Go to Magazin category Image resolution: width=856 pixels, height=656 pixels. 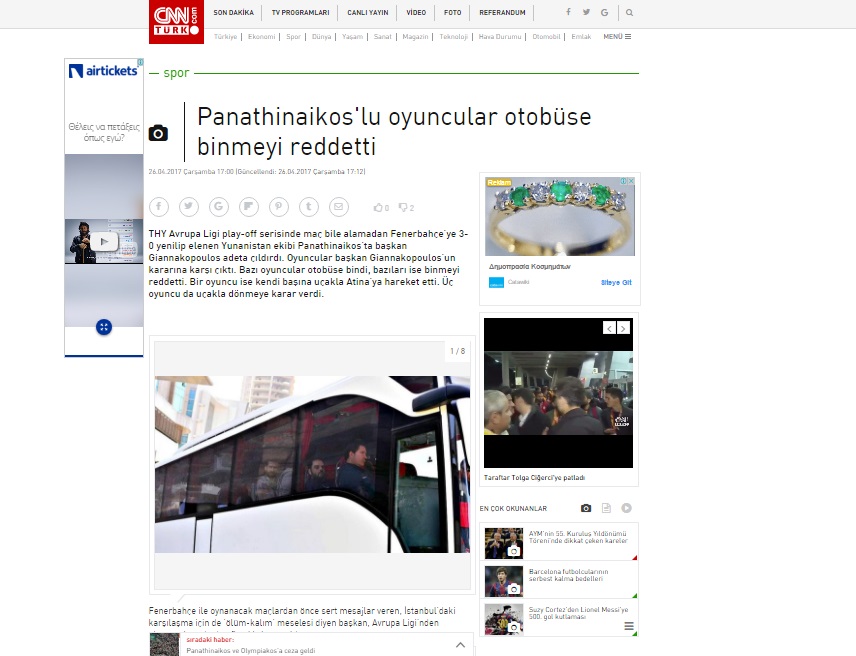(x=415, y=37)
